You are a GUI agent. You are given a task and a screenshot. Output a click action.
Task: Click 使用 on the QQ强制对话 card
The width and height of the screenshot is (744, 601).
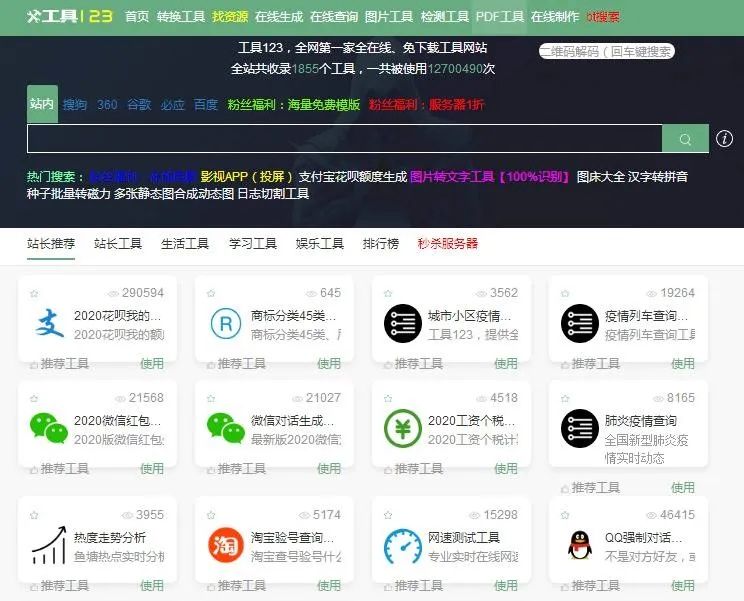(683, 586)
